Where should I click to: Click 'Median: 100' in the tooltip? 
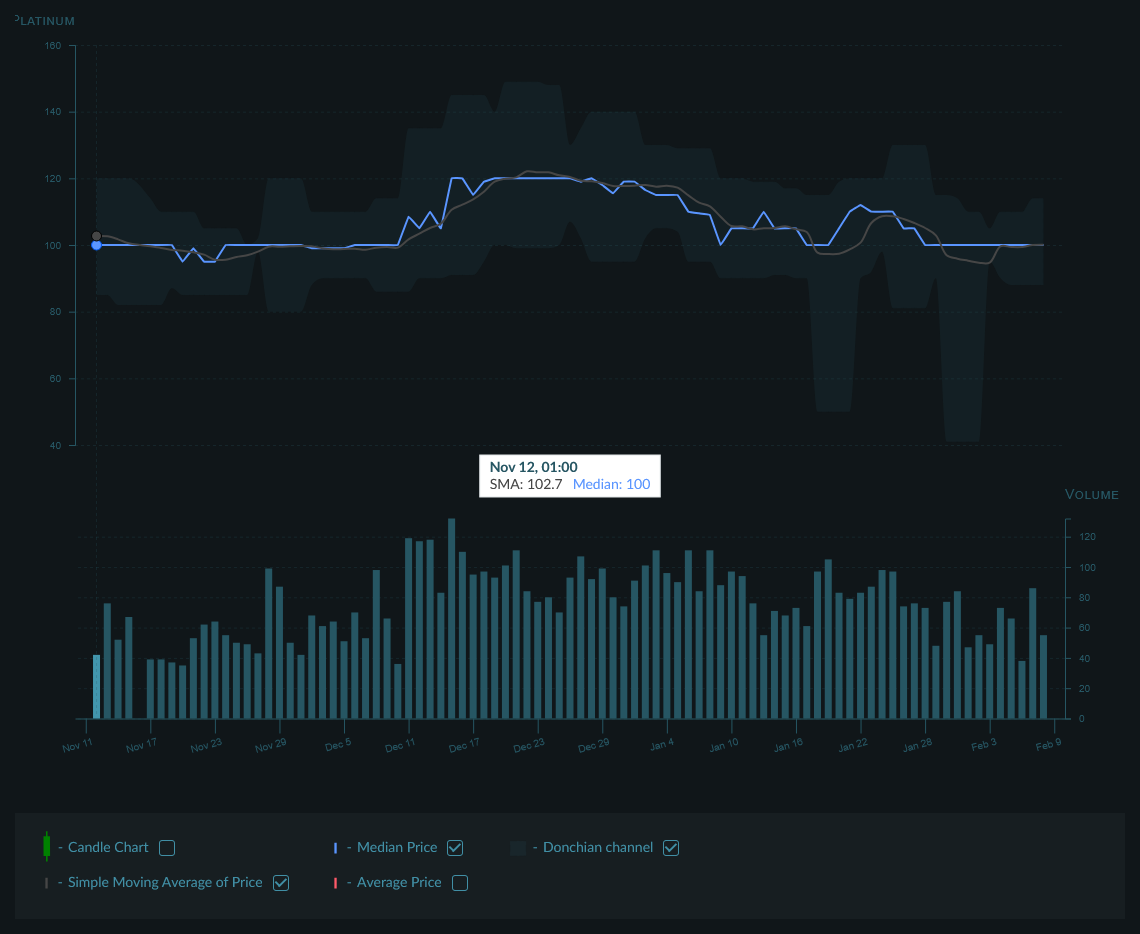(x=611, y=484)
